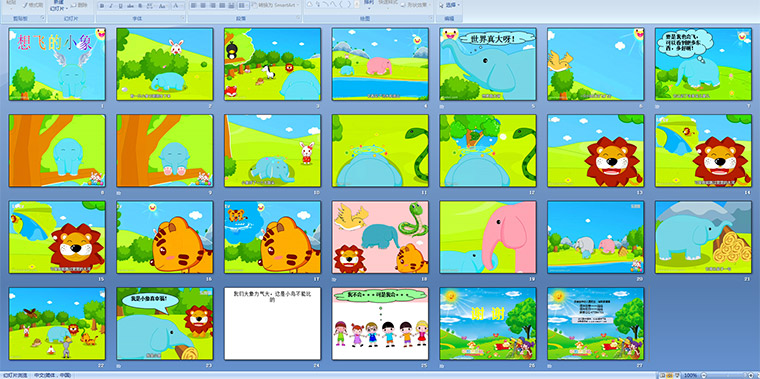
Task: Toggle Bold formatting in font group
Action: pyautogui.click(x=102, y=6)
